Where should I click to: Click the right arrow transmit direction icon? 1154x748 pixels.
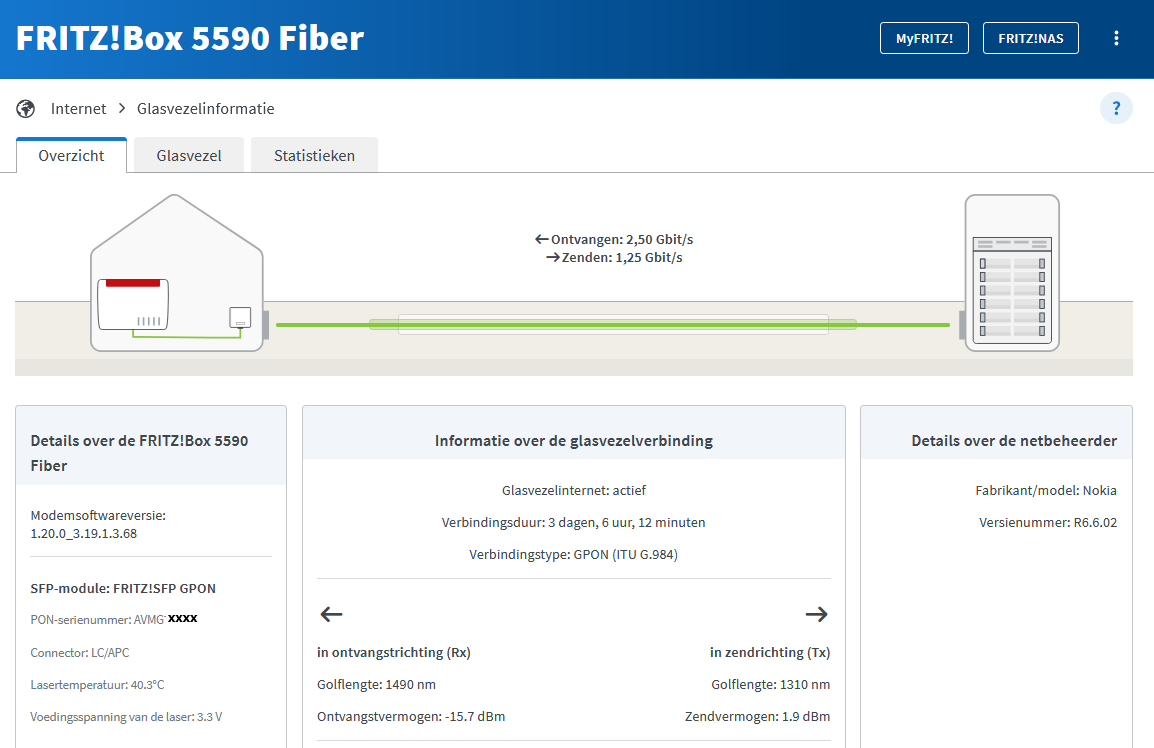point(816,614)
